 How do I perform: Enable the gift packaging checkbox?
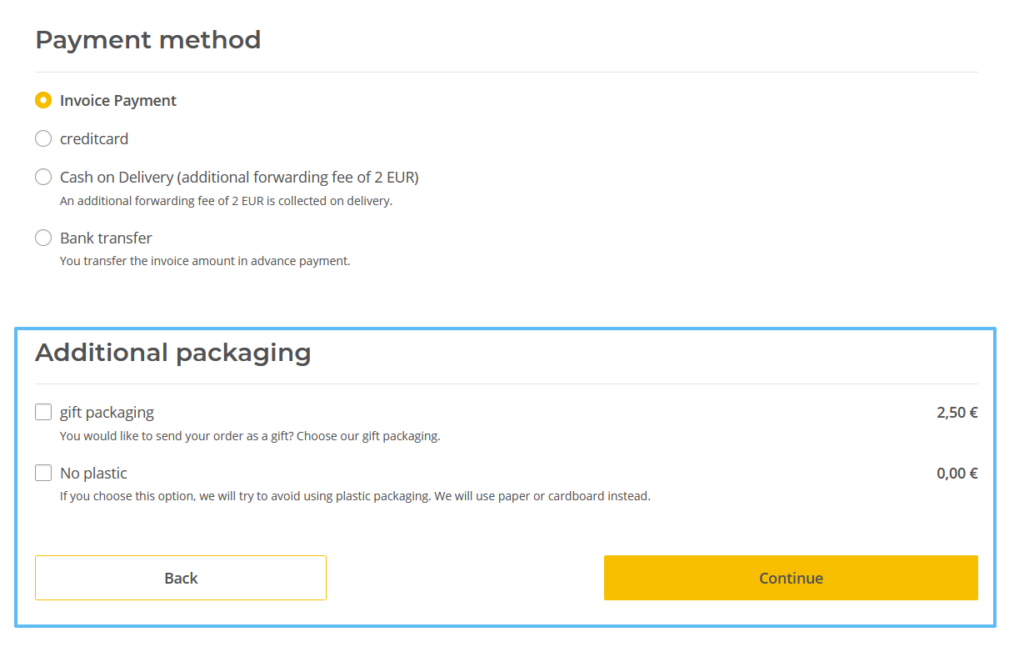43,412
